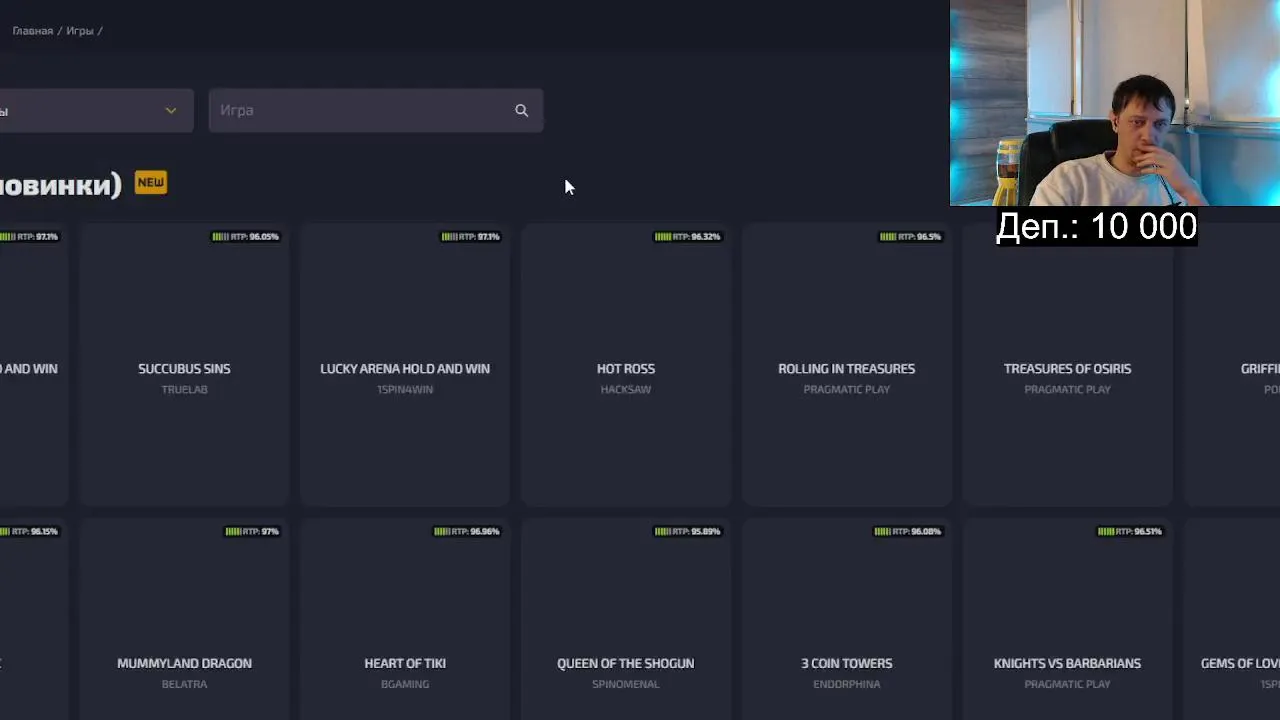Click RTP 96.05% badge on Succubus Sins
This screenshot has height=720, width=1280.
click(246, 237)
